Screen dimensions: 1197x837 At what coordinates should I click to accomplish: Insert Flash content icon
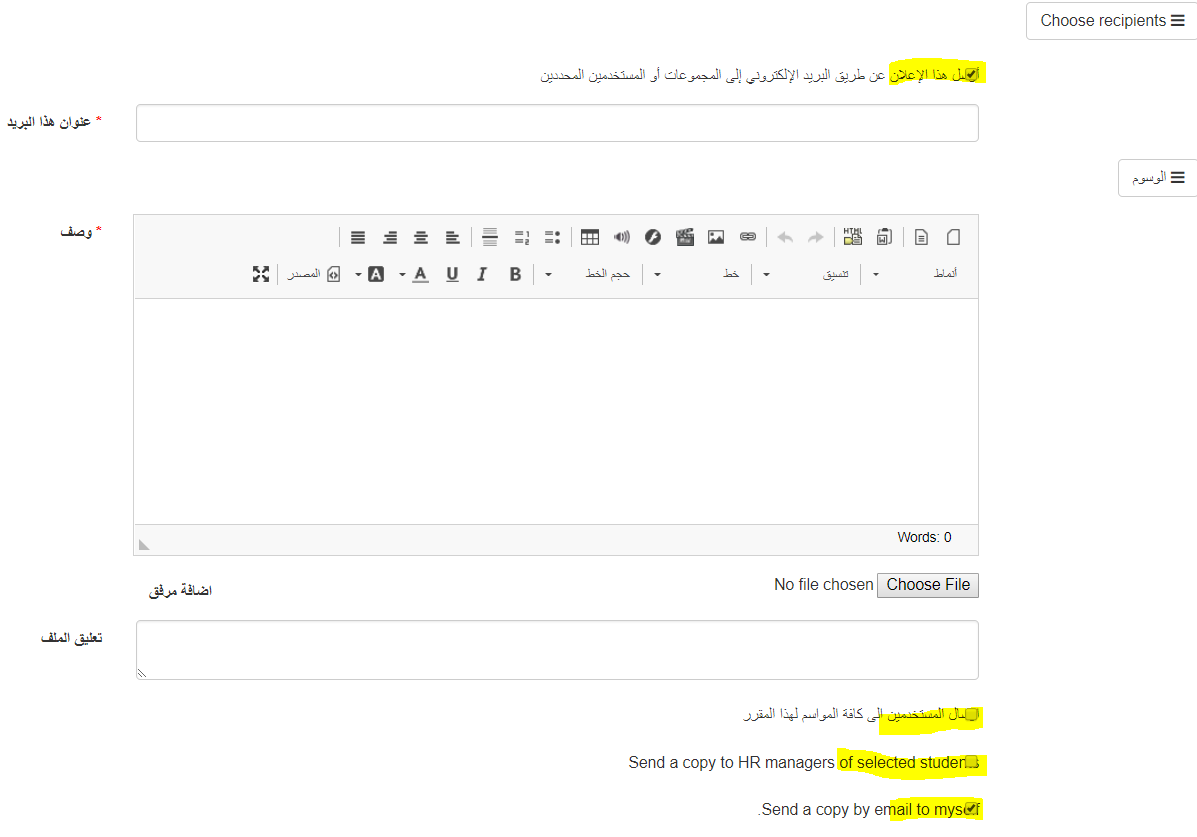point(653,238)
